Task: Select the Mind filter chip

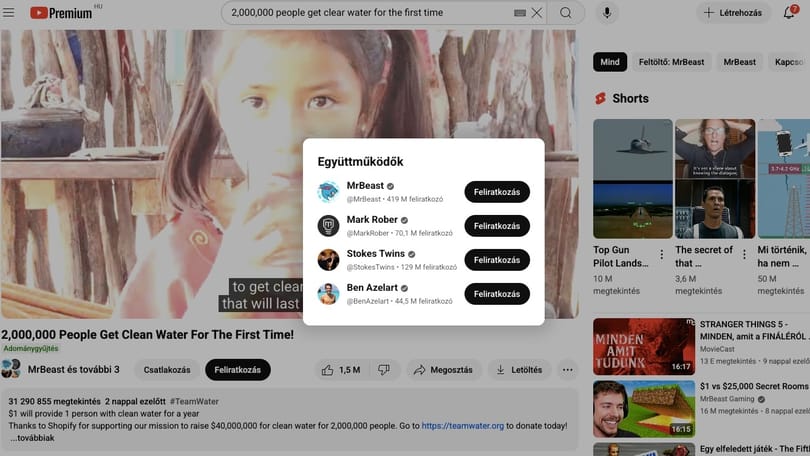Action: [610, 62]
